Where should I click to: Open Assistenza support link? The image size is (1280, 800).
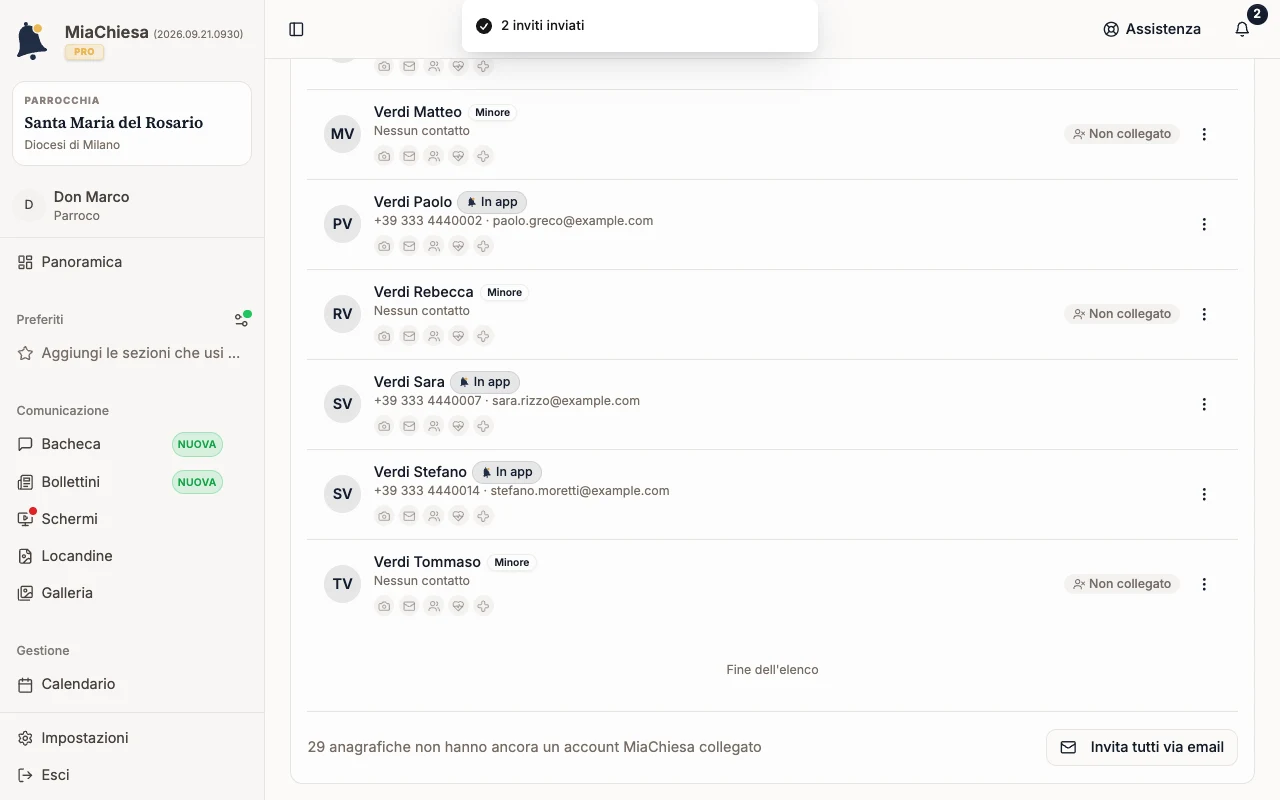1152,29
